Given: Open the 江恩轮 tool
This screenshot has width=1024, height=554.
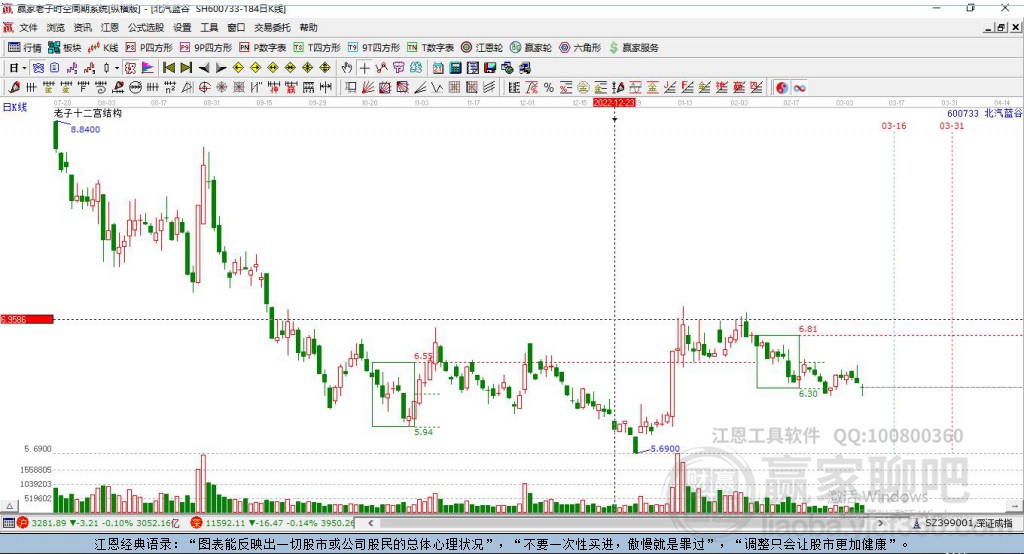Looking at the screenshot, I should 482,48.
